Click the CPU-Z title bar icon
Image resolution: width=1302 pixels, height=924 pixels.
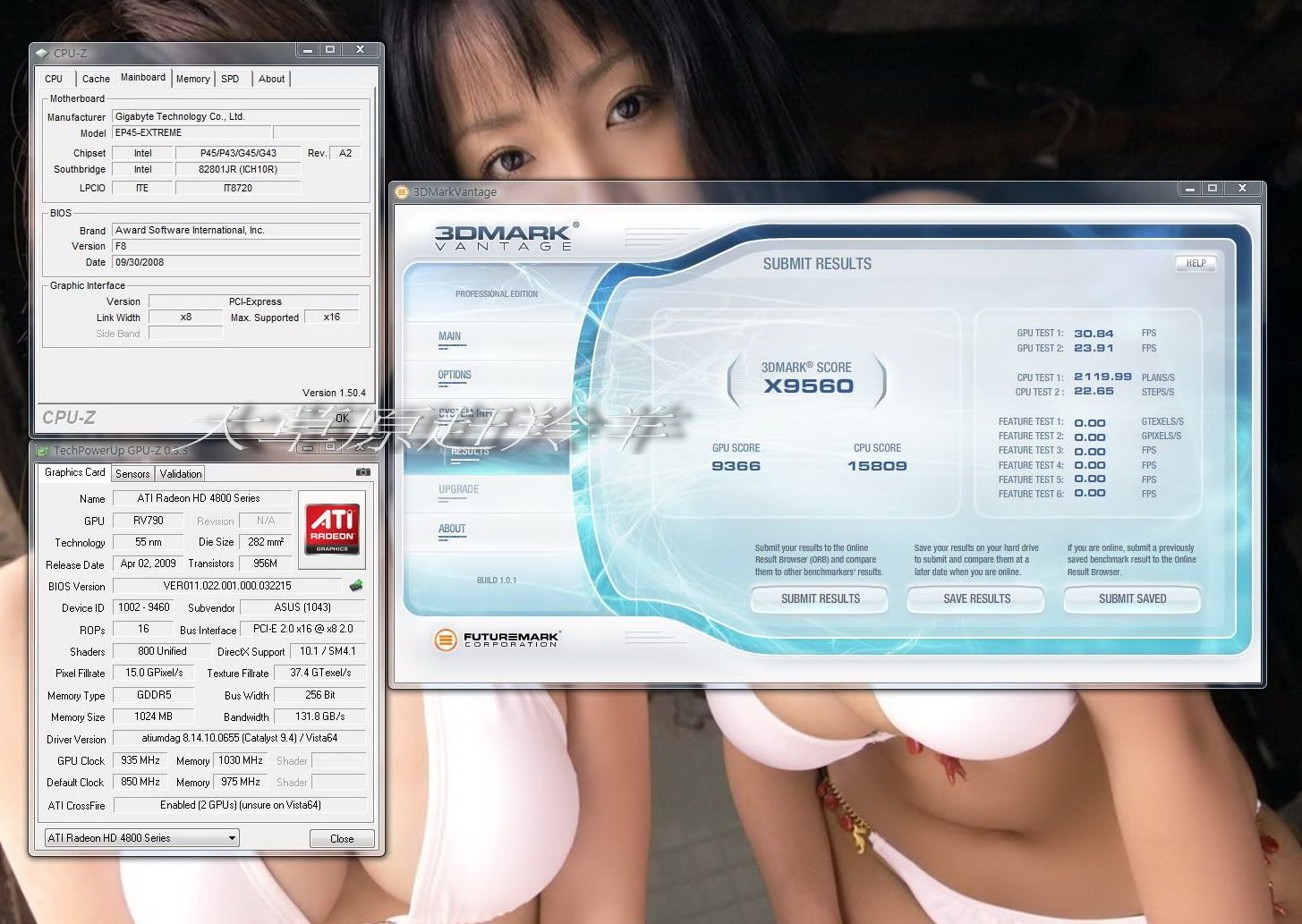(42, 53)
